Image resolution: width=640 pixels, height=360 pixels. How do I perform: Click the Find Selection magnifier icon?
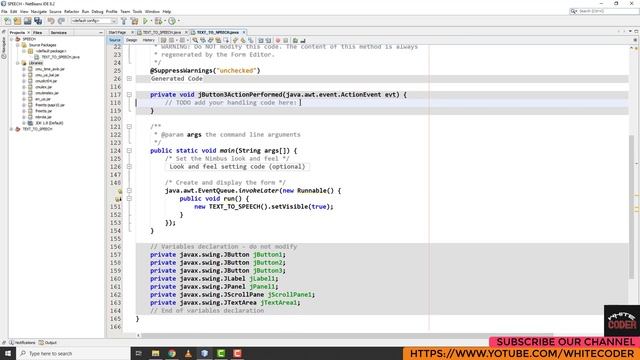point(195,40)
